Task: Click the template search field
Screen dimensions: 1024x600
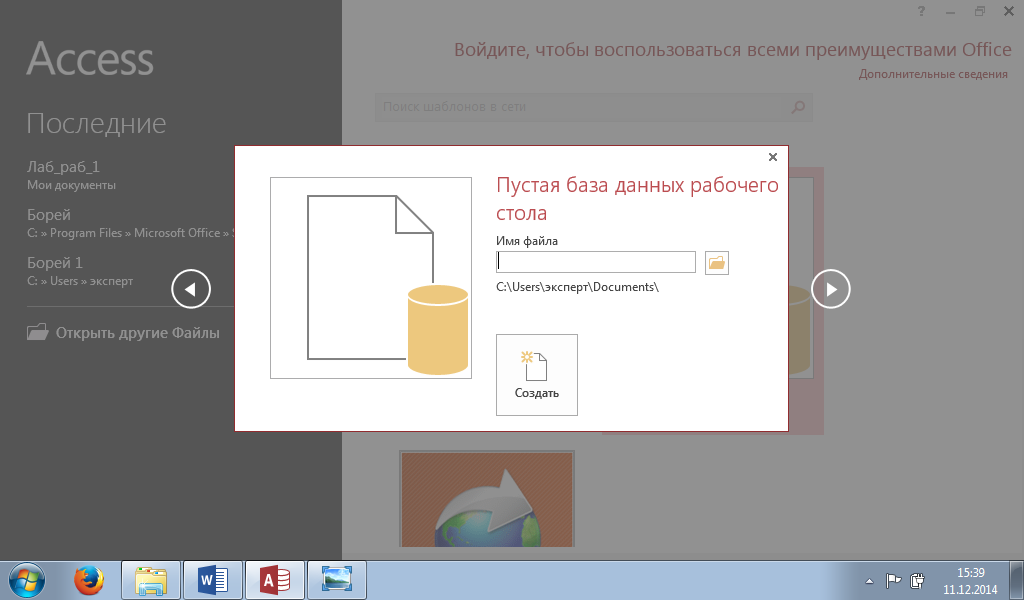Action: 579,107
